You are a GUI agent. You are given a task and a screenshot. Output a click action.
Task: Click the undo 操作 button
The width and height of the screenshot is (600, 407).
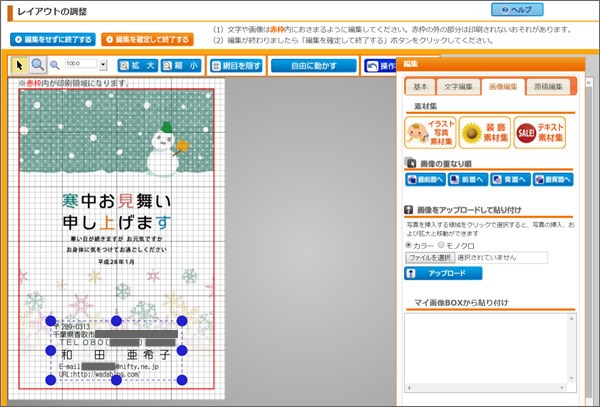(380, 66)
